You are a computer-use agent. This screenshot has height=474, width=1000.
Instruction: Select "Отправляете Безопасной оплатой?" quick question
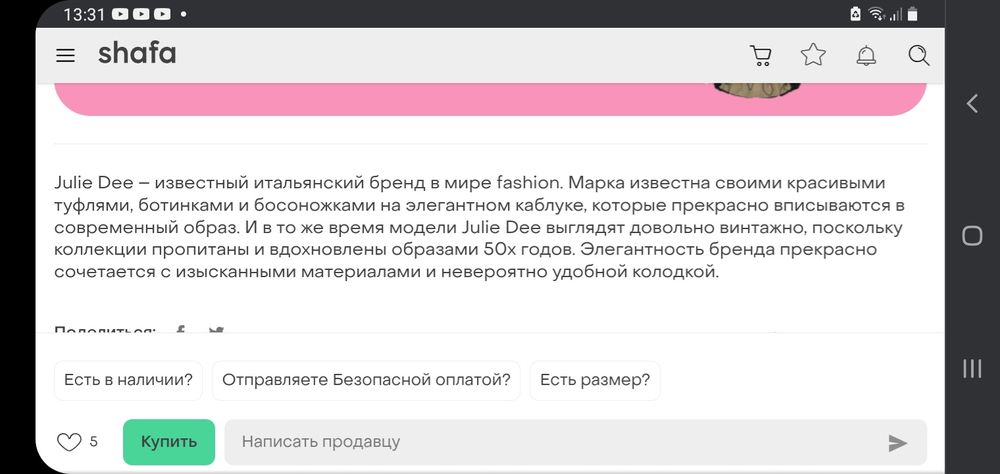(x=366, y=380)
